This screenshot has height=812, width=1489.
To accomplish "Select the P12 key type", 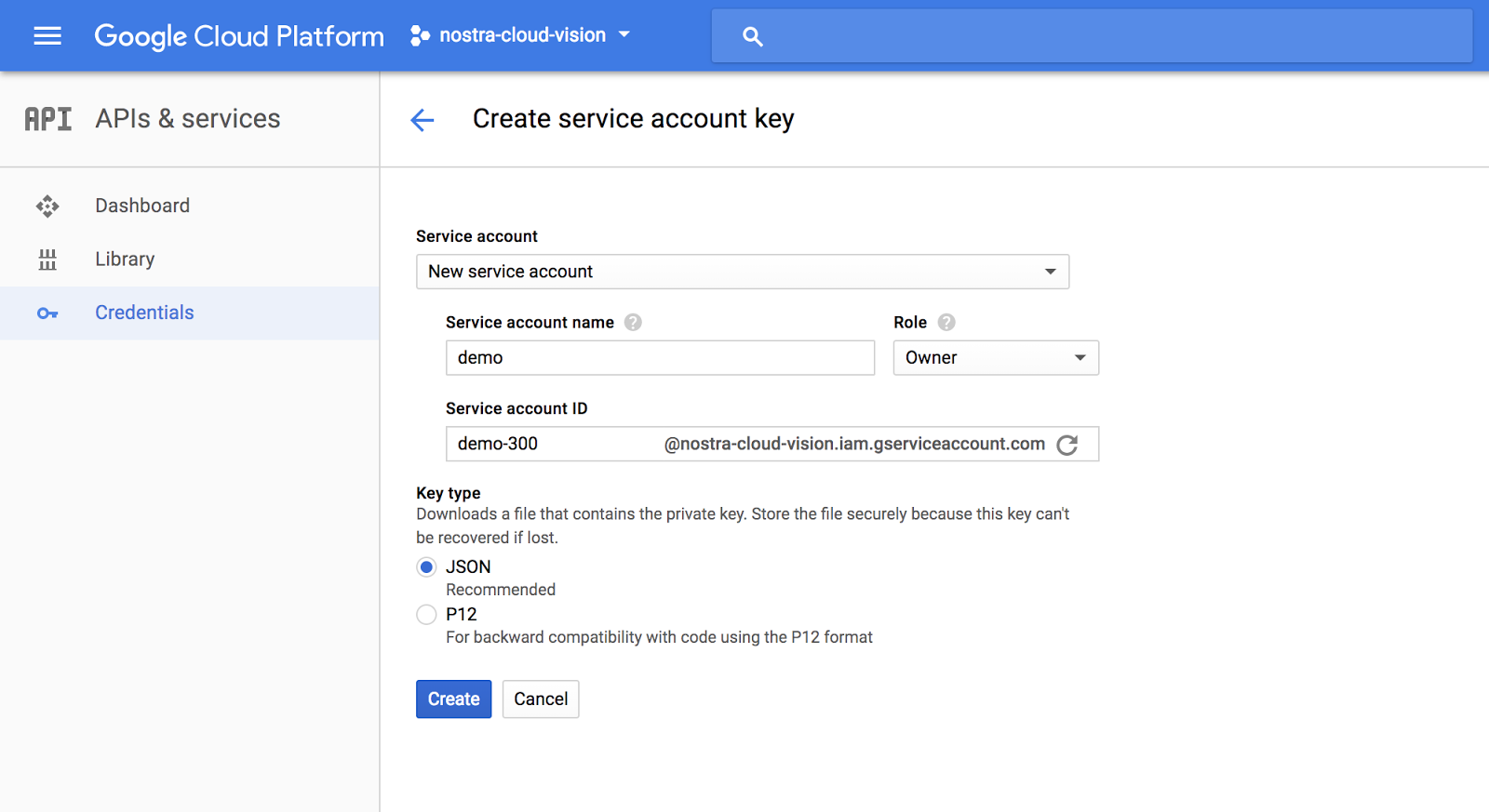I will [x=426, y=615].
